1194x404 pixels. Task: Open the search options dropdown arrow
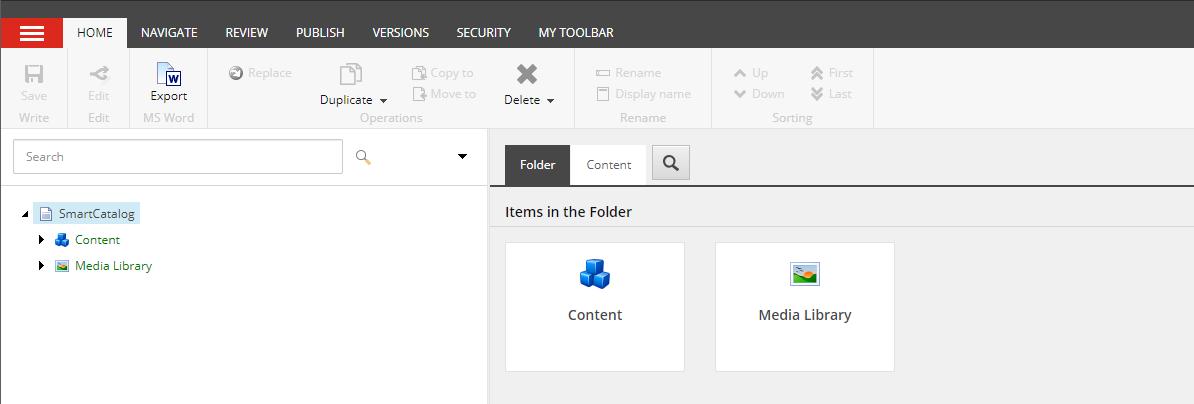coord(462,157)
